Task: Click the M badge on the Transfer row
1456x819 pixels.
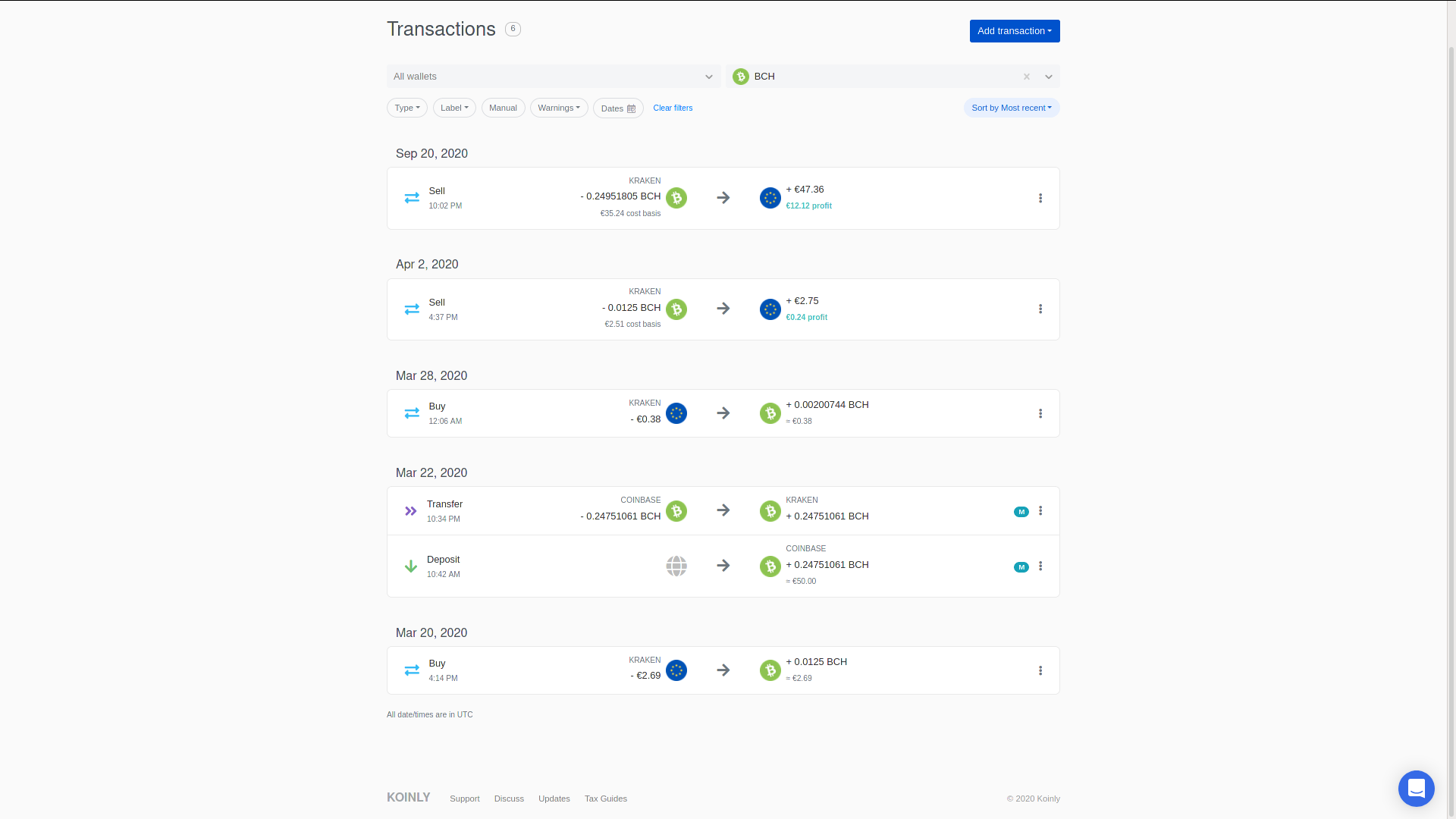Action: click(x=1021, y=512)
